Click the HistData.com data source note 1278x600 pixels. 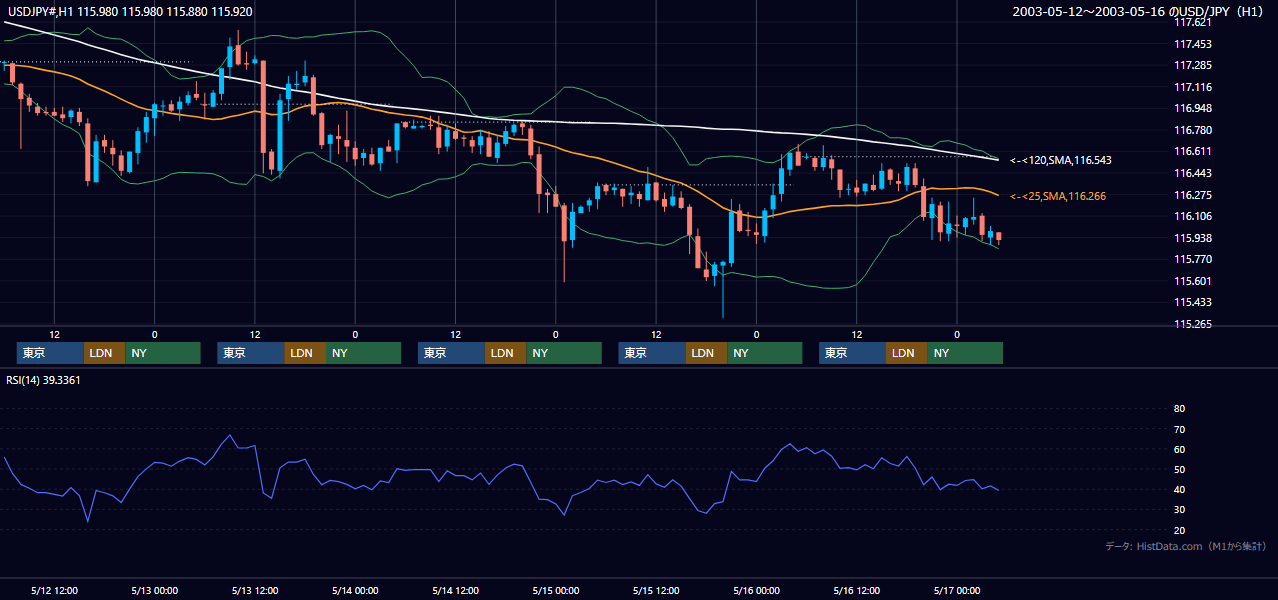coord(1186,546)
